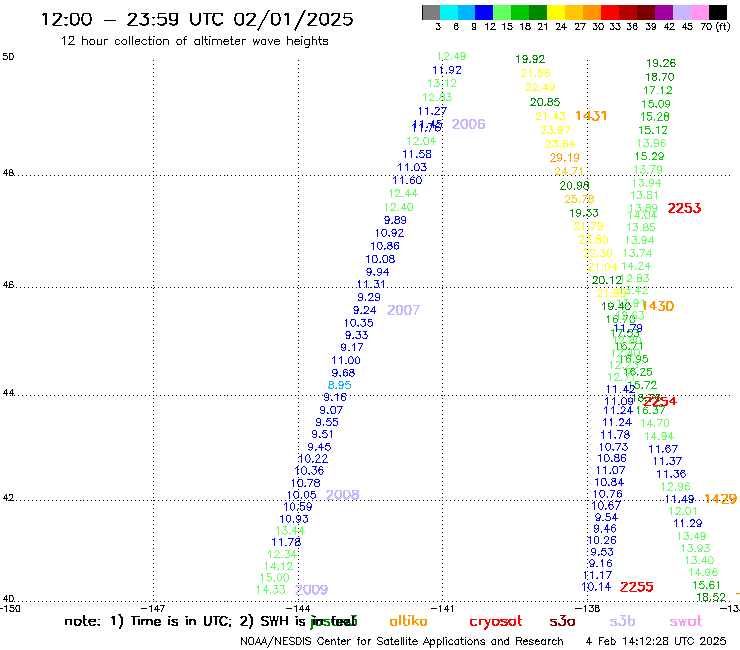This screenshot has height=650, width=740.
Task: Click the gray 3 ft legend swatch
Action: [431, 12]
